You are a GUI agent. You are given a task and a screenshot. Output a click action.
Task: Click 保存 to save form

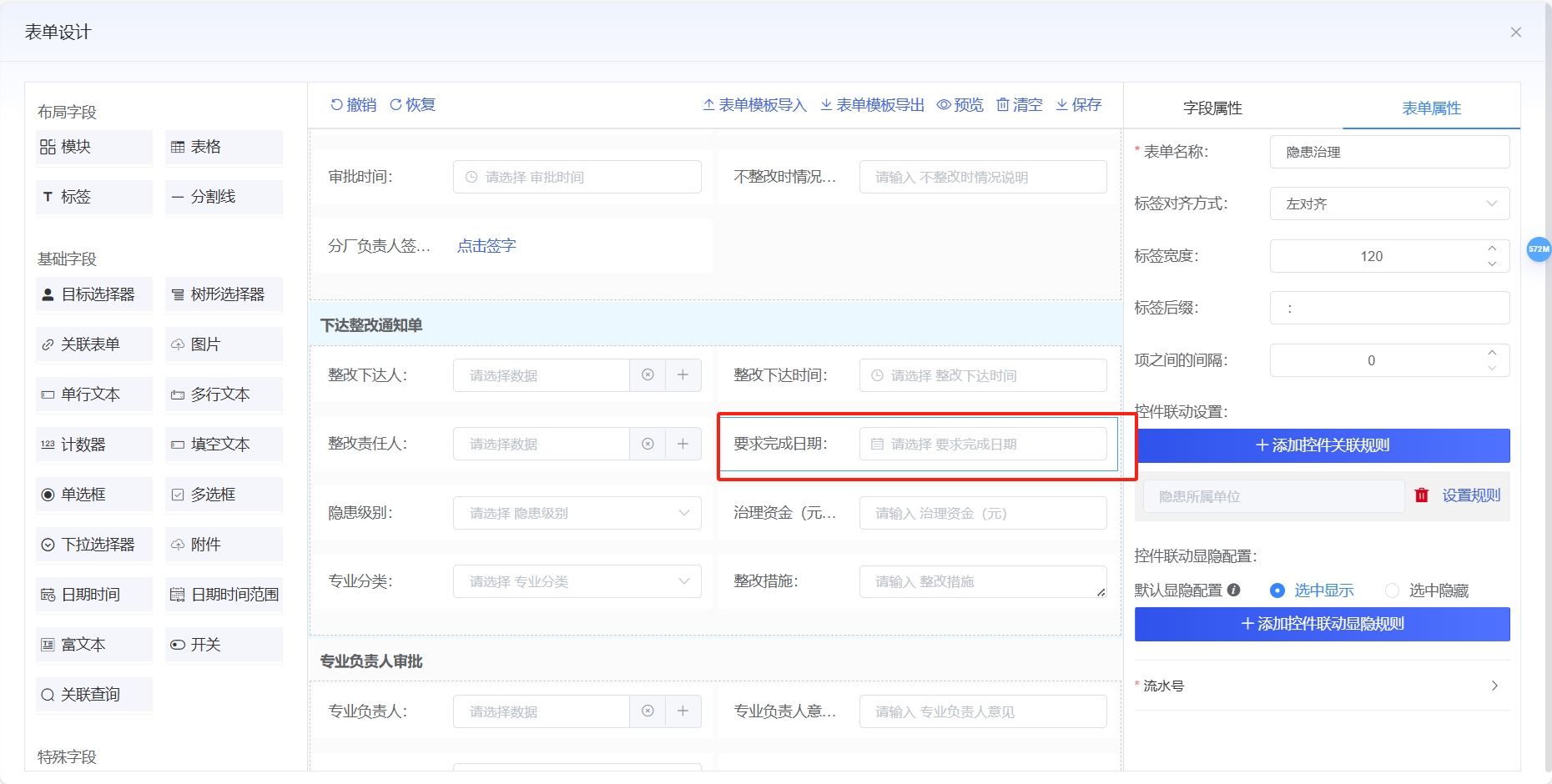coord(1079,105)
